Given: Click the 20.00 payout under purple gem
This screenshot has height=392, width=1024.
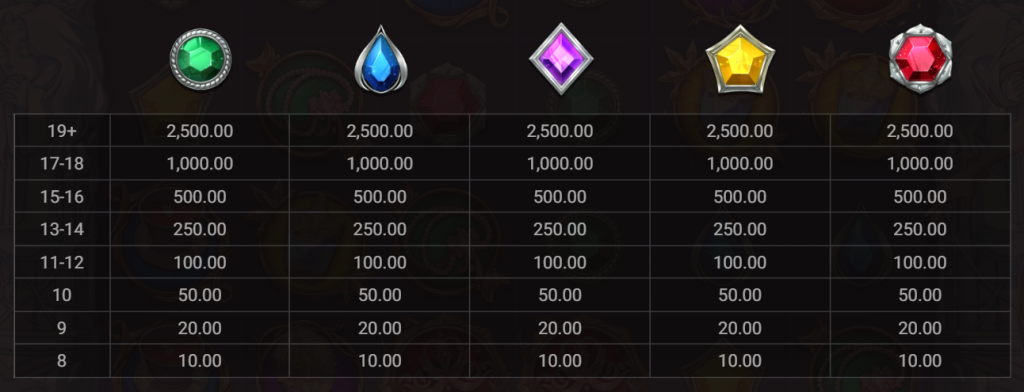Looking at the screenshot, I should pyautogui.click(x=560, y=328).
